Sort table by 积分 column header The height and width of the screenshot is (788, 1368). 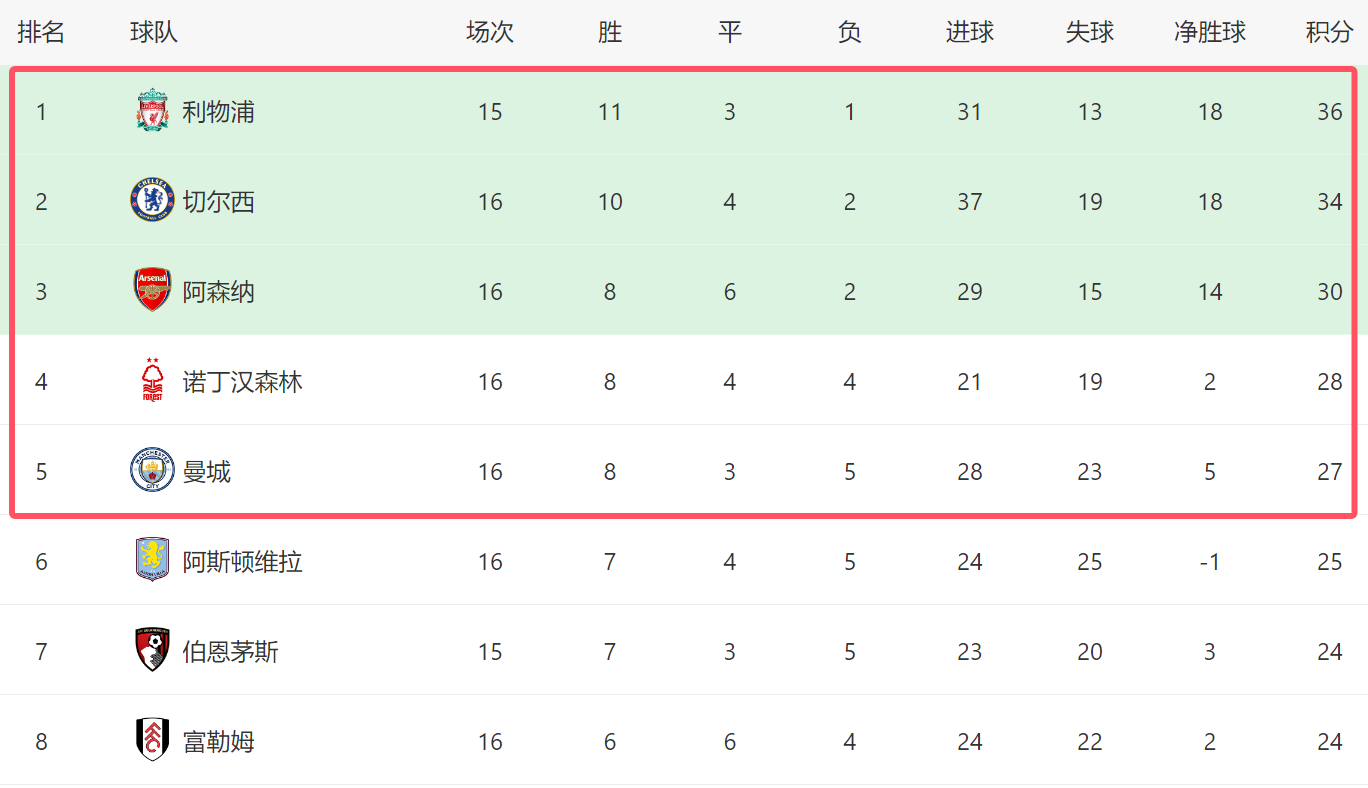tap(1329, 32)
